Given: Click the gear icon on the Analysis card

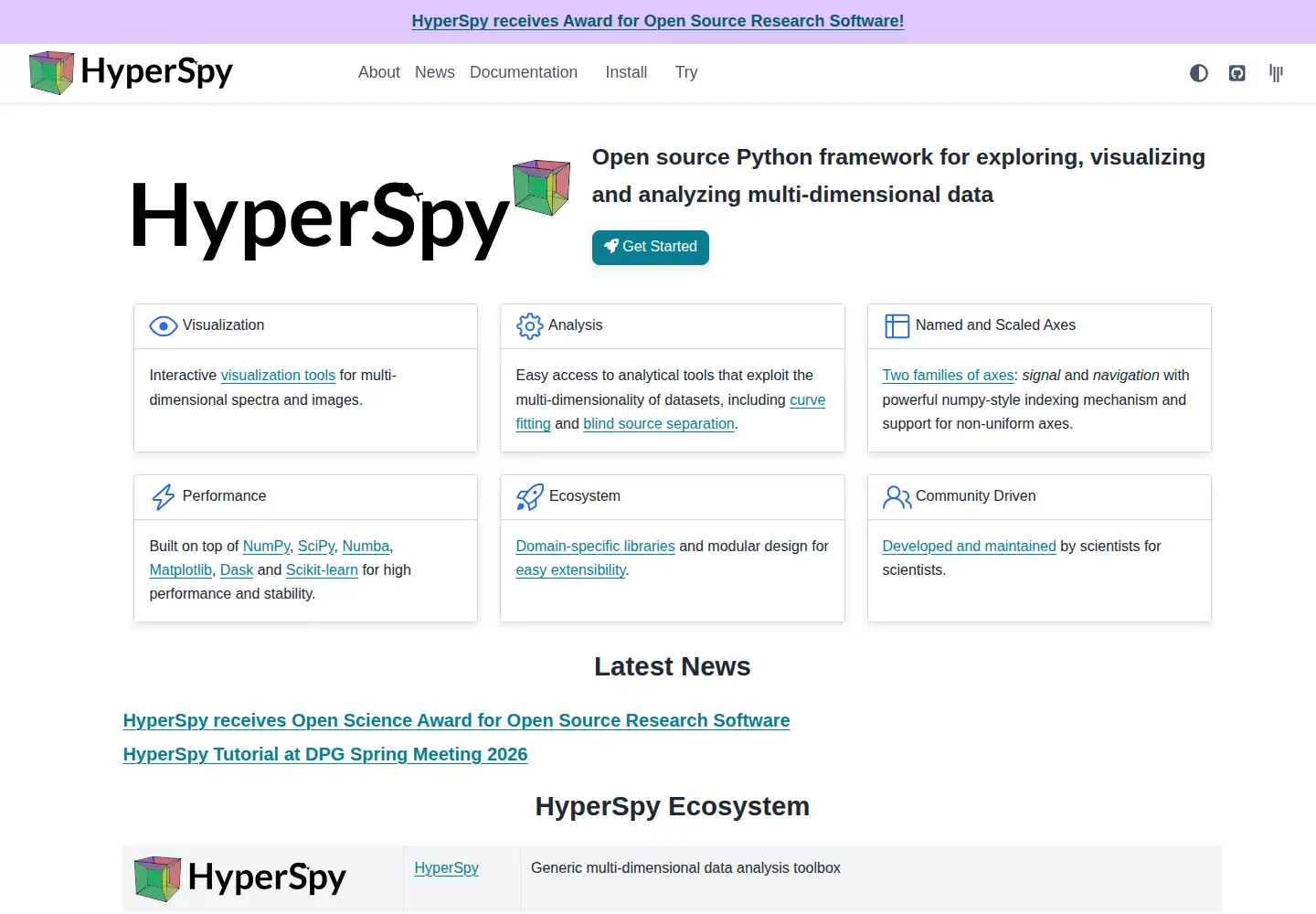Looking at the screenshot, I should (x=530, y=326).
